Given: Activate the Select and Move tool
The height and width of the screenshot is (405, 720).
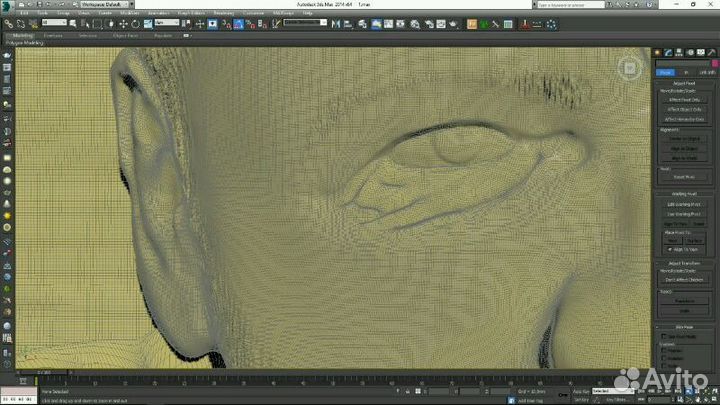Looking at the screenshot, I should tap(123, 24).
